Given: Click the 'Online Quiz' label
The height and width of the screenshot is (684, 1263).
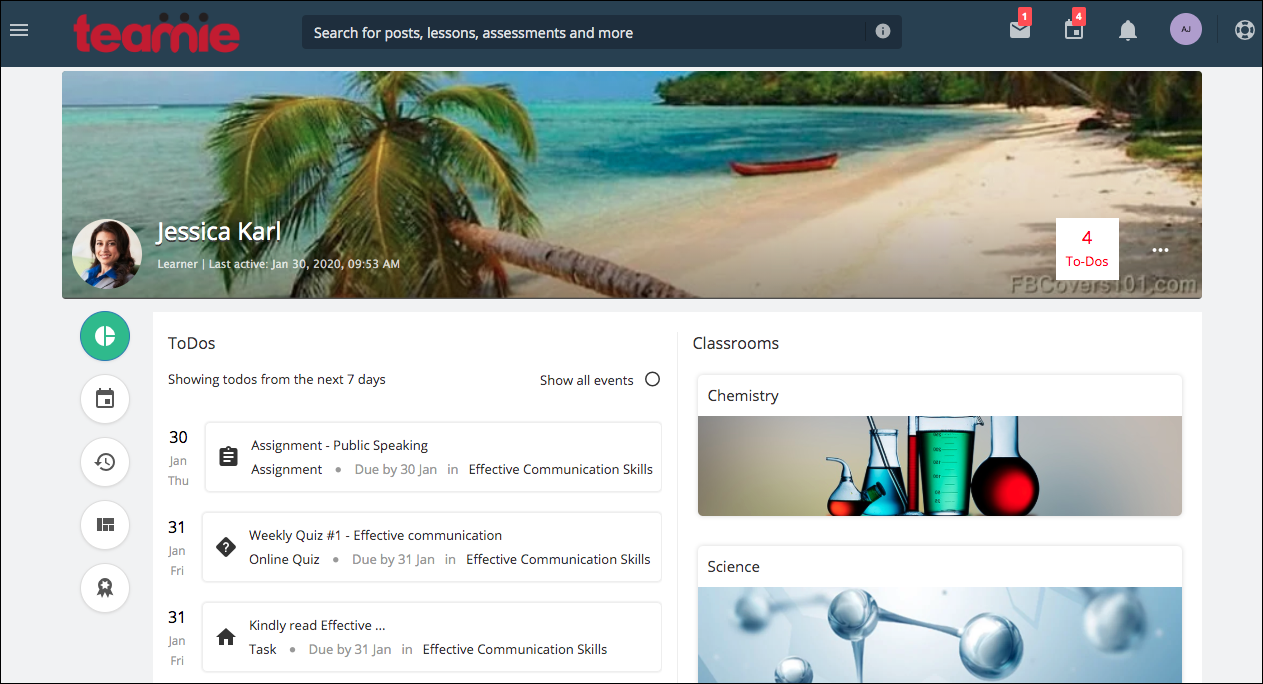Looking at the screenshot, I should coord(284,559).
